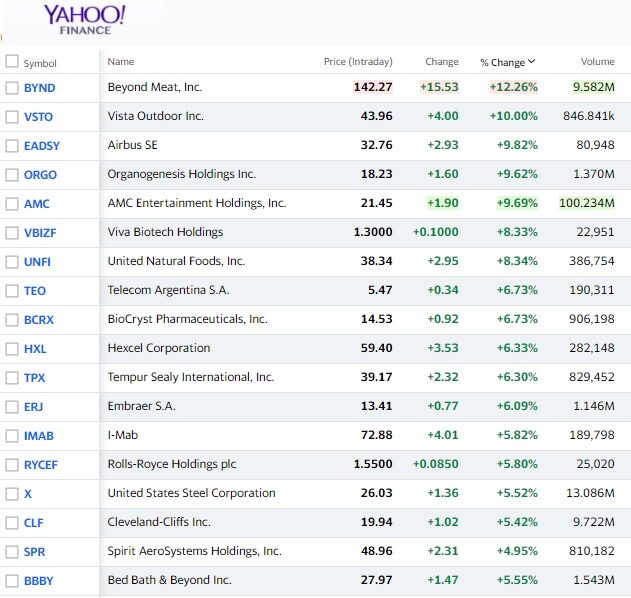Click the name Airbus SE
Image resolution: width=631 pixels, height=598 pixels.
(x=132, y=145)
